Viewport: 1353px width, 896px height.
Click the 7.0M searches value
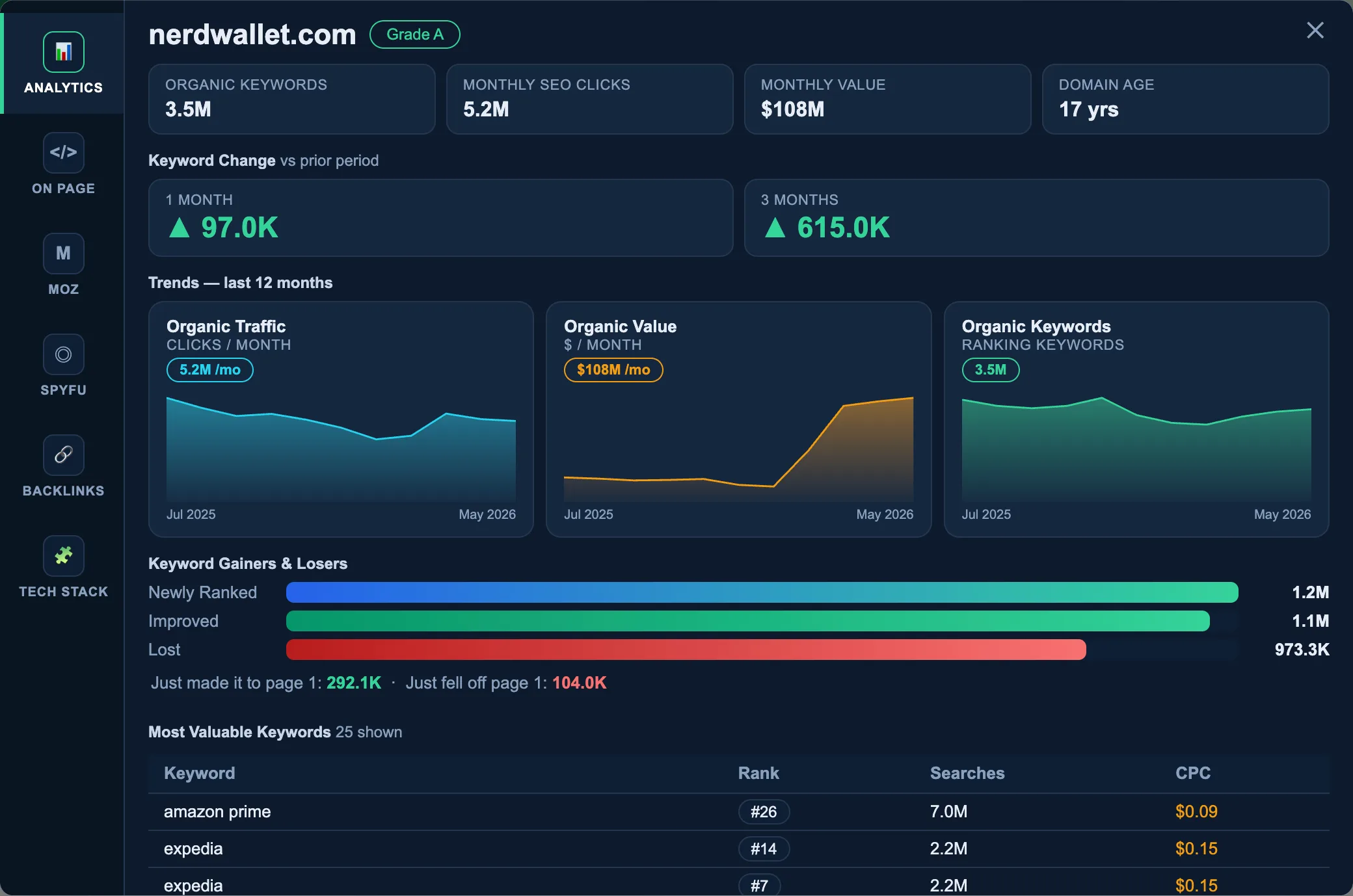[x=948, y=811]
